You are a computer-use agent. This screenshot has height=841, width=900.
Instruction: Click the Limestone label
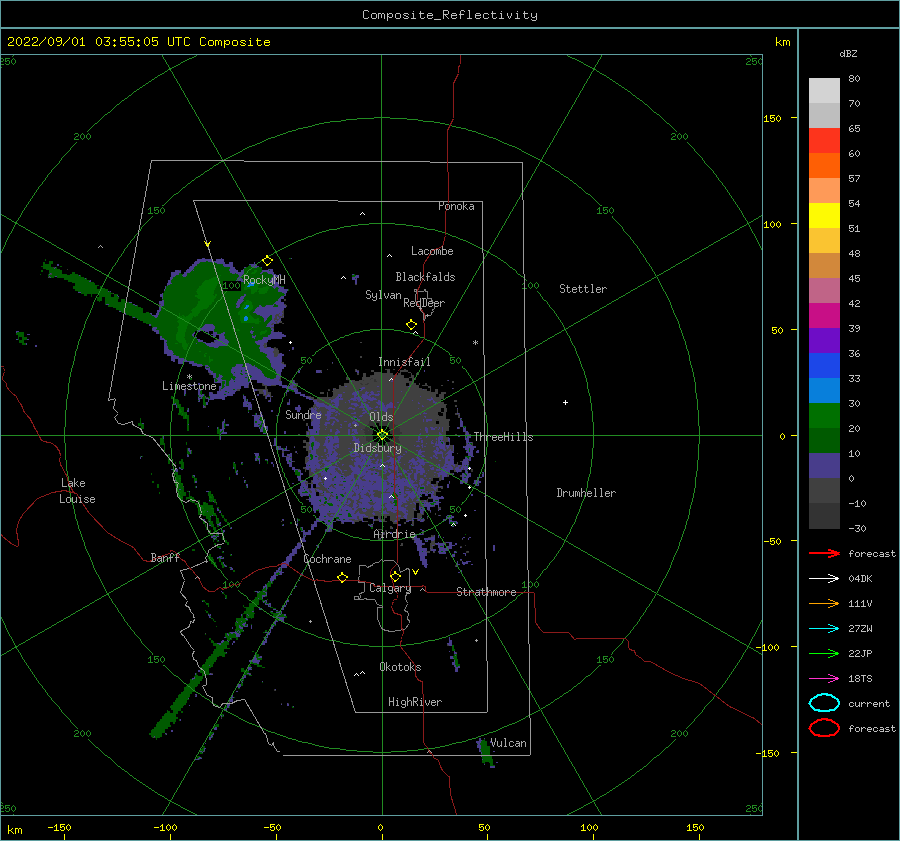pyautogui.click(x=189, y=386)
